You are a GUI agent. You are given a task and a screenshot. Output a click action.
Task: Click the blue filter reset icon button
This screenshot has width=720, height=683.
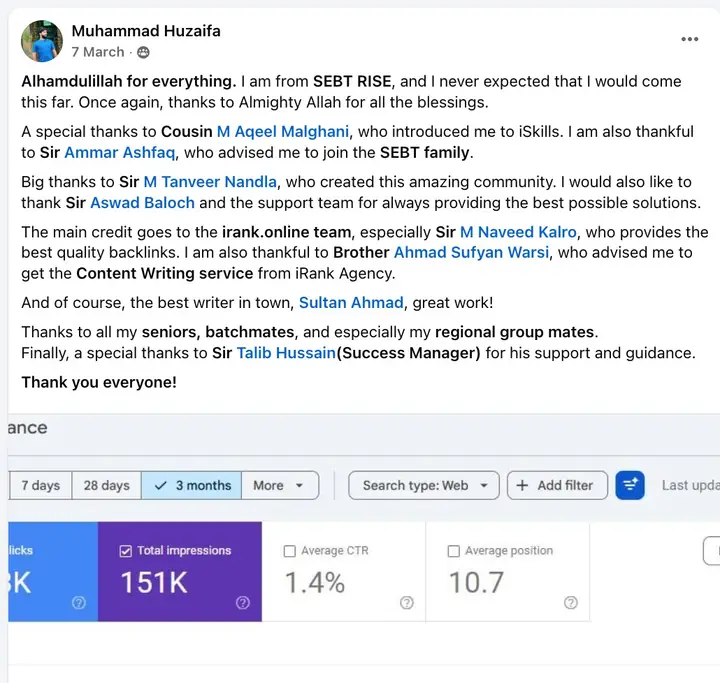point(630,485)
